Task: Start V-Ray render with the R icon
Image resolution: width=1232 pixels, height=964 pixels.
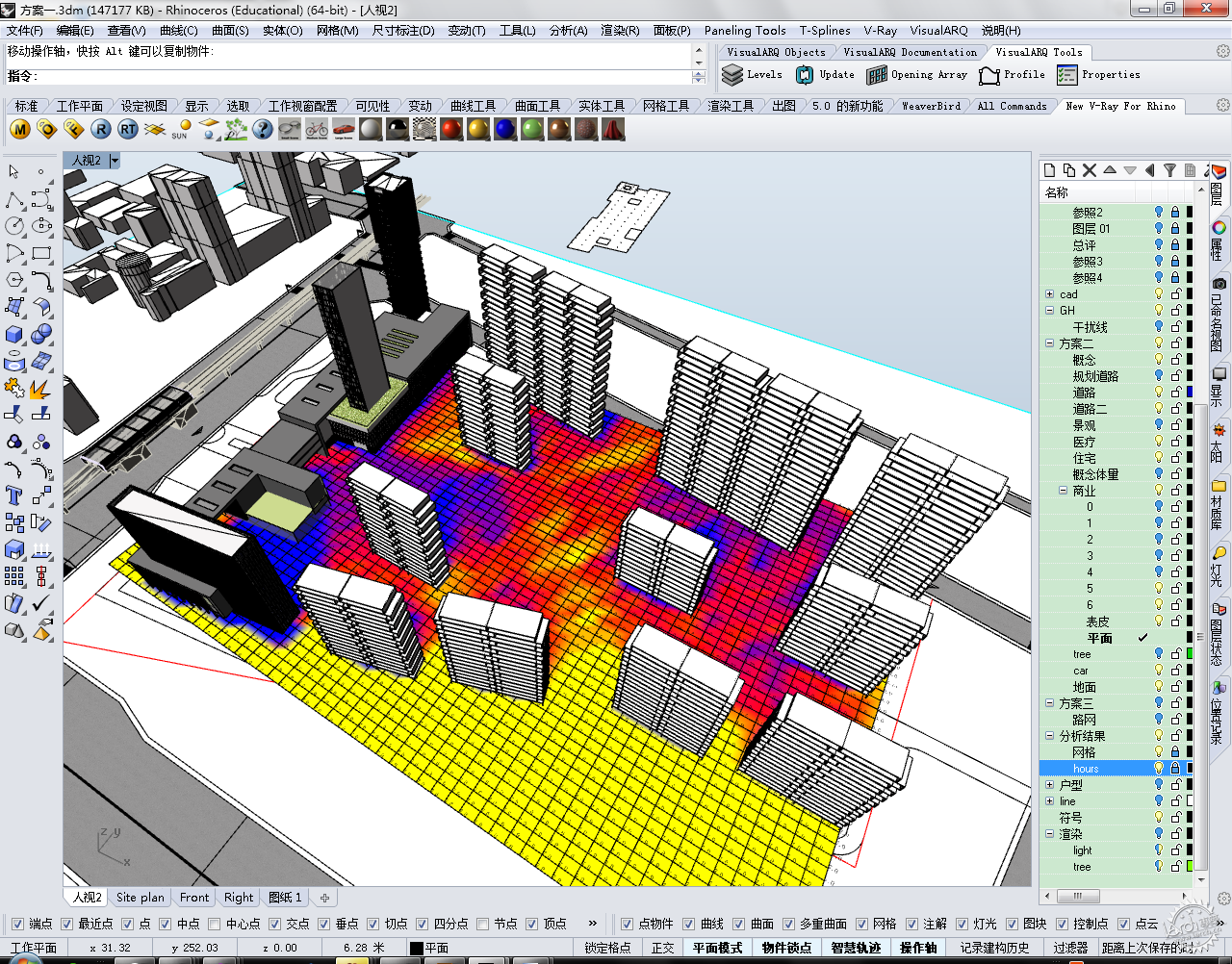Action: 101,129
